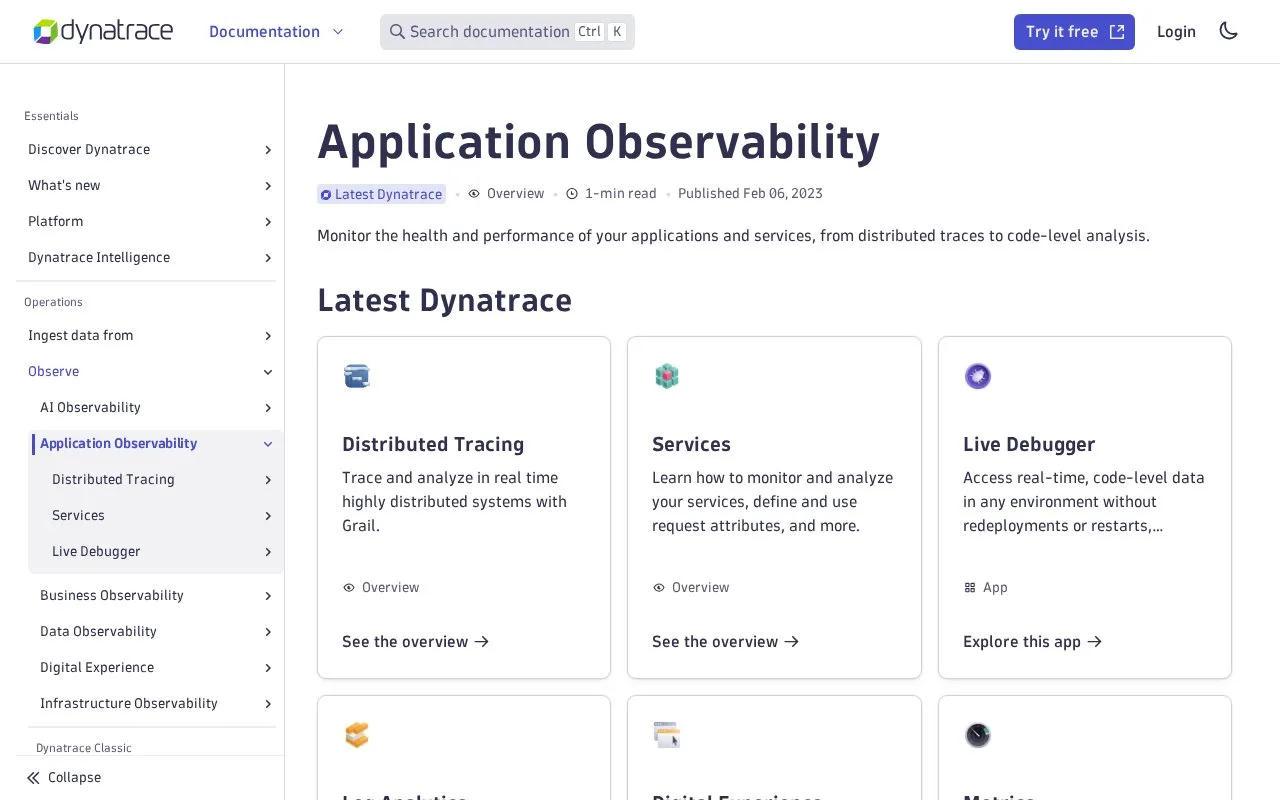Click the Login link
The width and height of the screenshot is (1280, 800).
[x=1176, y=32]
